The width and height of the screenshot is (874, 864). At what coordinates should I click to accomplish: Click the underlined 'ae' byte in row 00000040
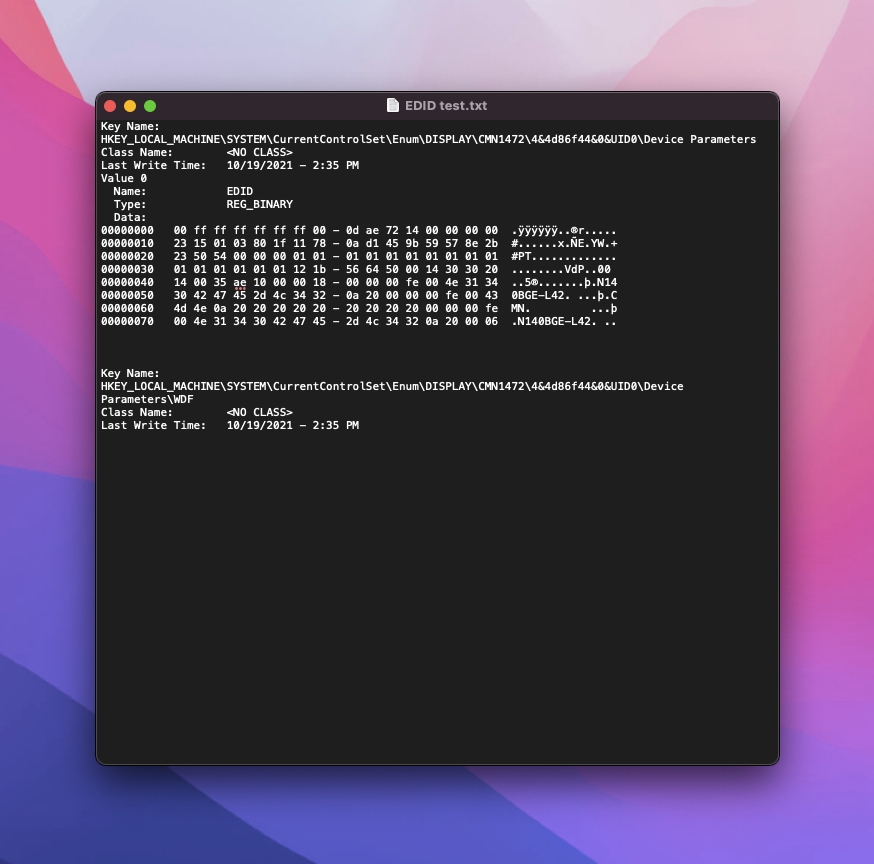tap(240, 283)
